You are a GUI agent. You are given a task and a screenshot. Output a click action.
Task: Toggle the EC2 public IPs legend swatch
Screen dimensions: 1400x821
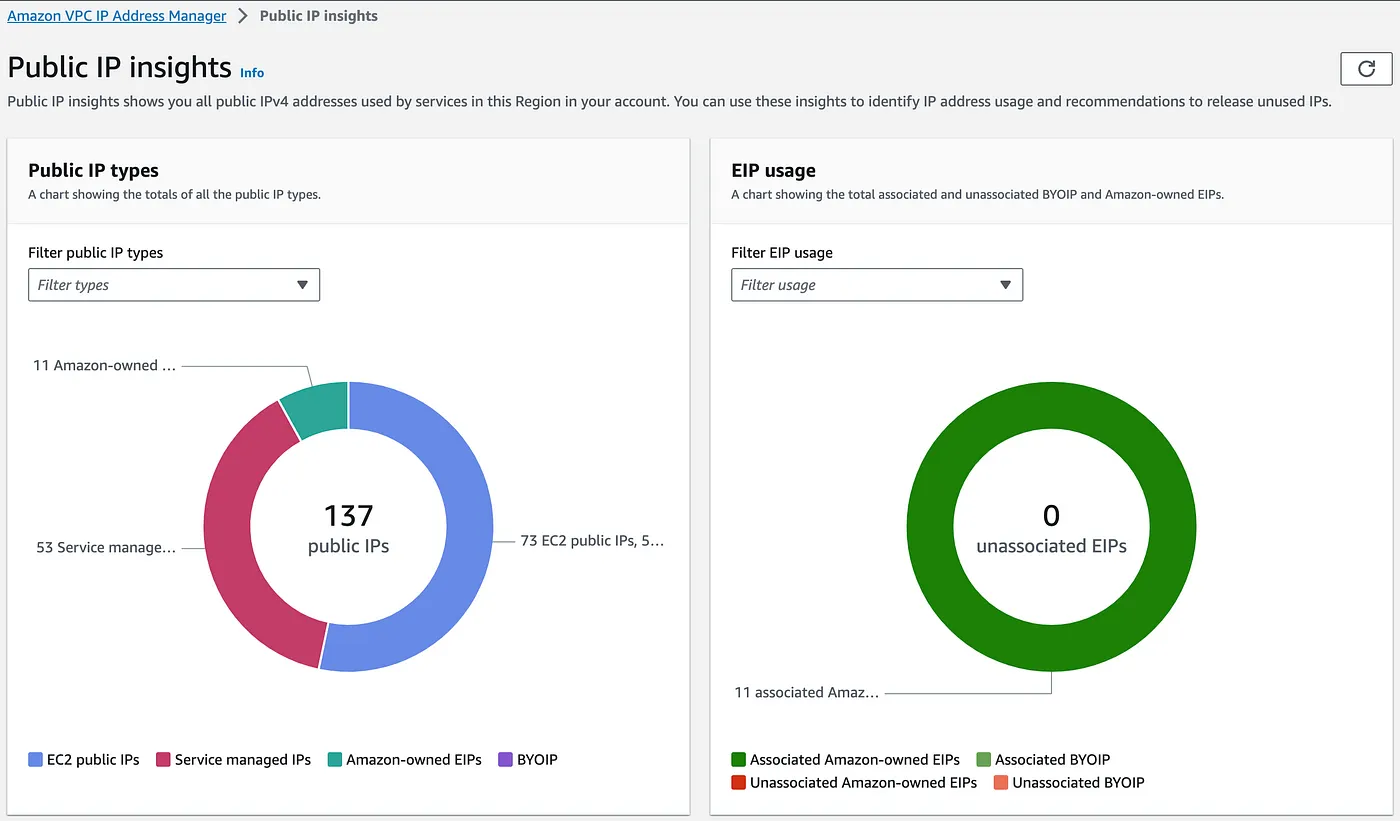(x=36, y=760)
